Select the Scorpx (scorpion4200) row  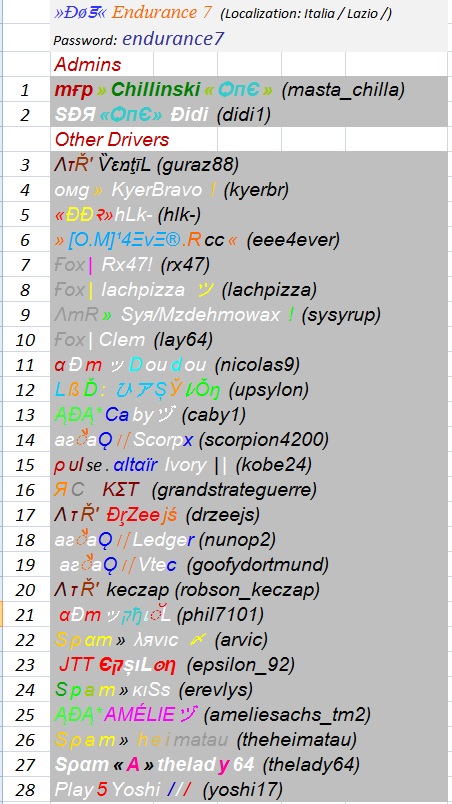[x=249, y=439]
